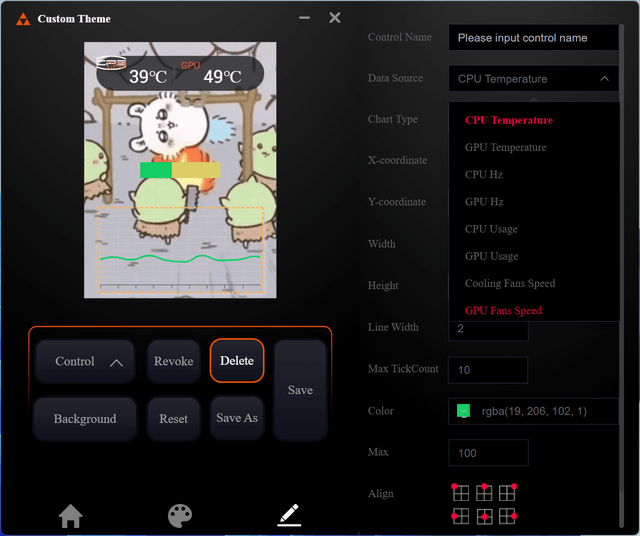This screenshot has width=640, height=536.
Task: Click the Control Name input field
Action: pyautogui.click(x=533, y=38)
